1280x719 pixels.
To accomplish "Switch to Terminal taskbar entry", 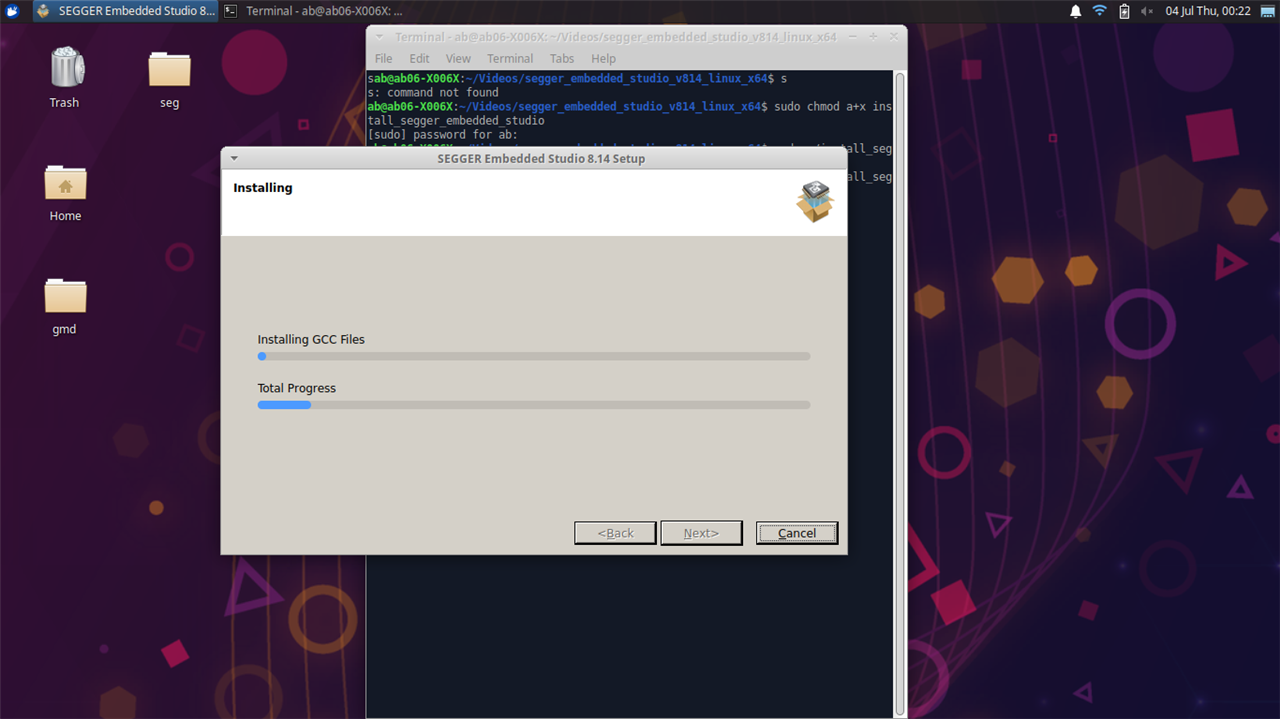I will coord(313,11).
